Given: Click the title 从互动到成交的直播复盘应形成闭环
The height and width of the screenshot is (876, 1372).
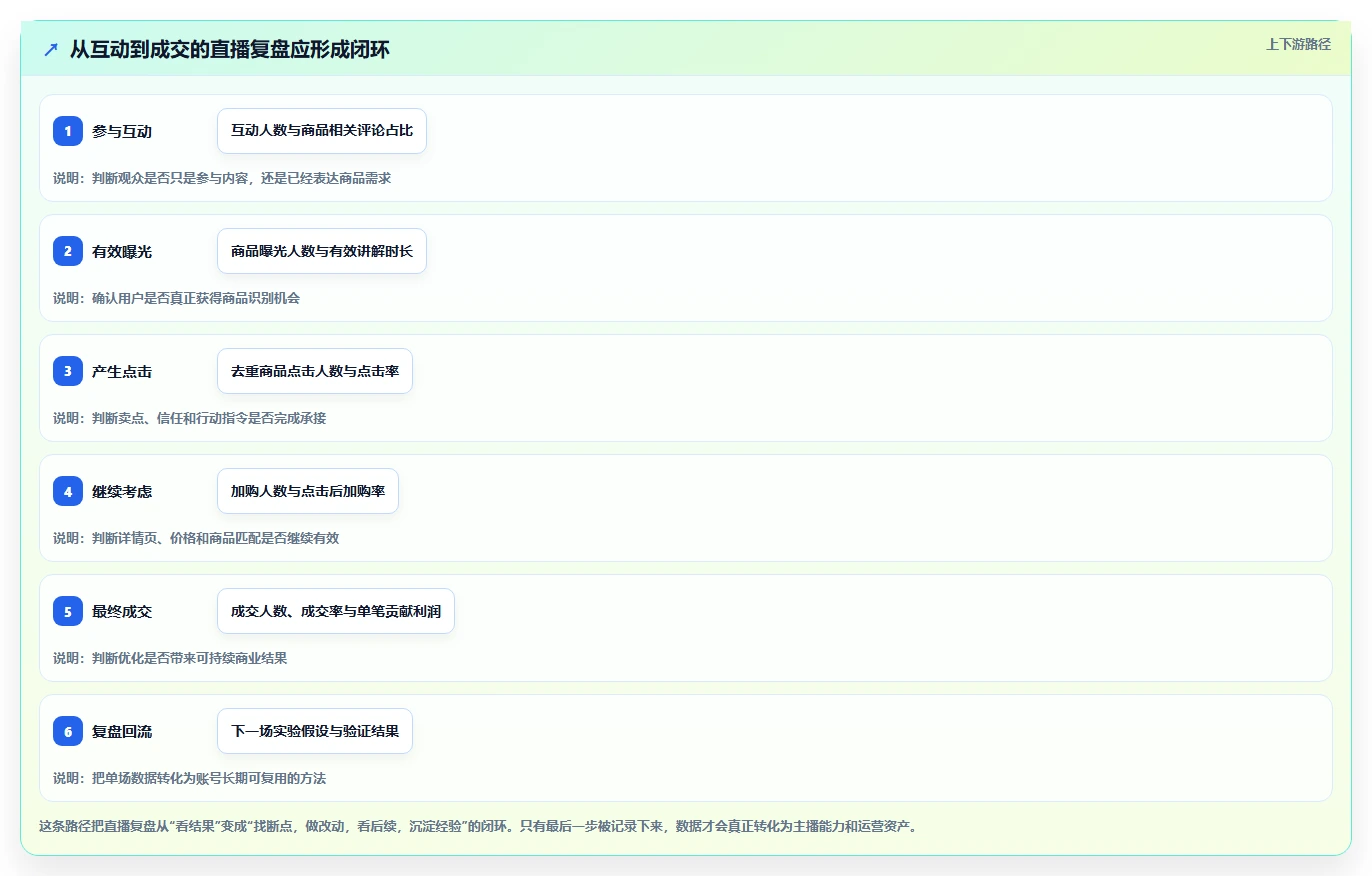Looking at the screenshot, I should point(230,50).
